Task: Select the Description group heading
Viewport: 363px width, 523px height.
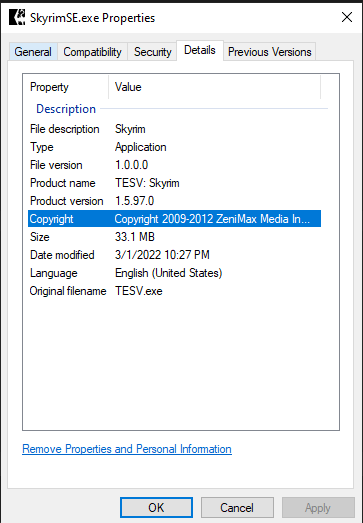Action: 66,109
